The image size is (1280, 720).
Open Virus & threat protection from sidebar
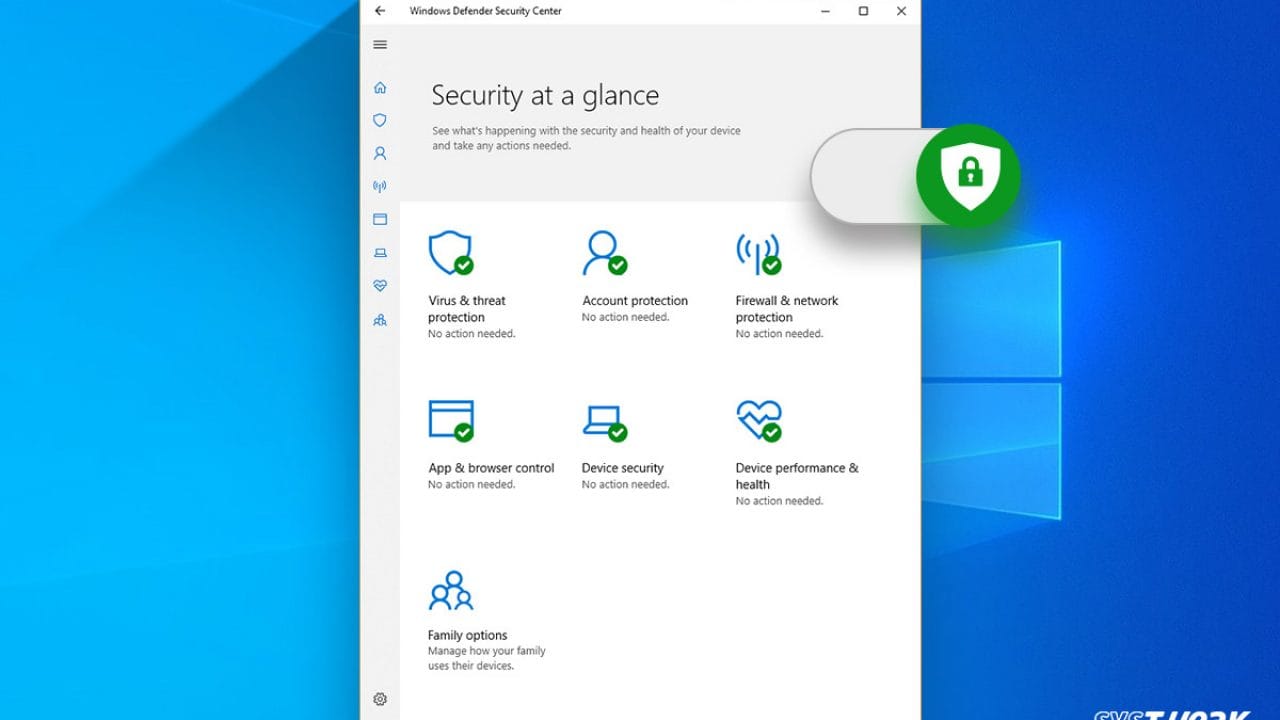point(380,120)
